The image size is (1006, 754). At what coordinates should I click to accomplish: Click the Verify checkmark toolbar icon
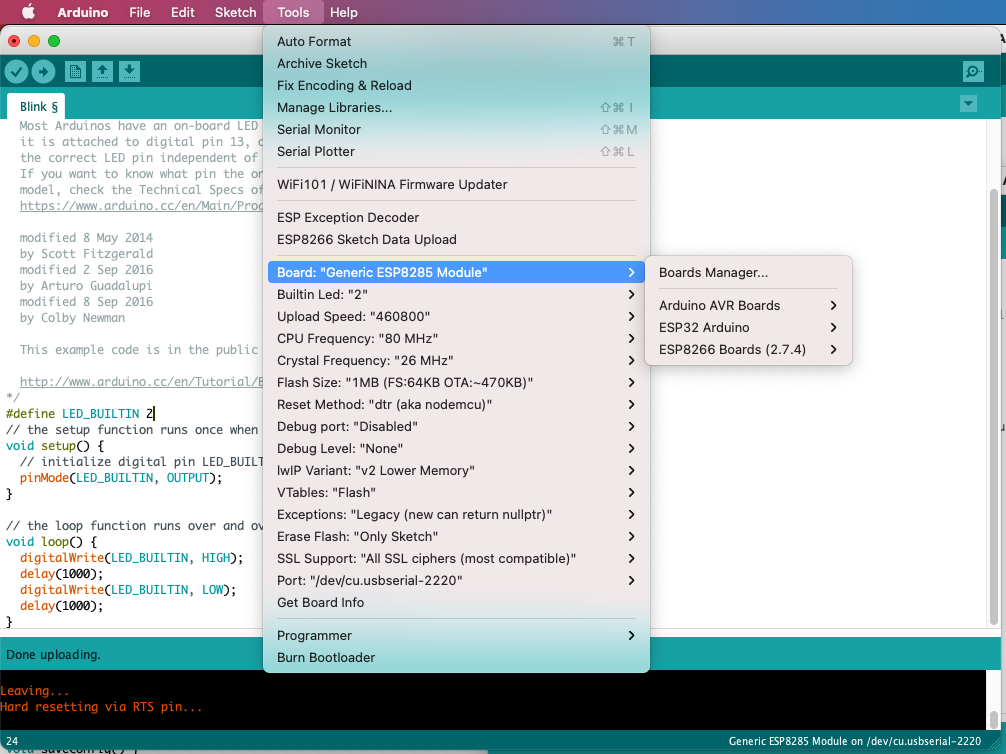pos(16,72)
